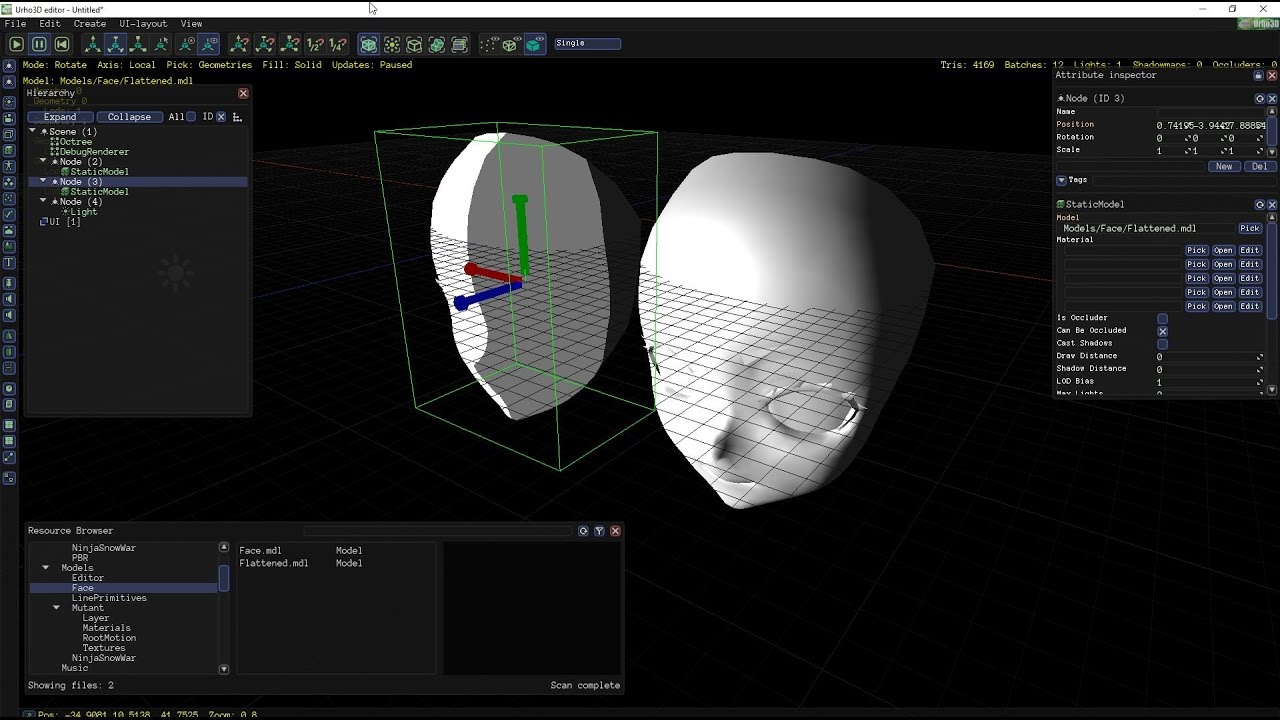Image resolution: width=1280 pixels, height=720 pixels.
Task: Click hierarchy tree options icon beside ID
Action: click(x=237, y=117)
